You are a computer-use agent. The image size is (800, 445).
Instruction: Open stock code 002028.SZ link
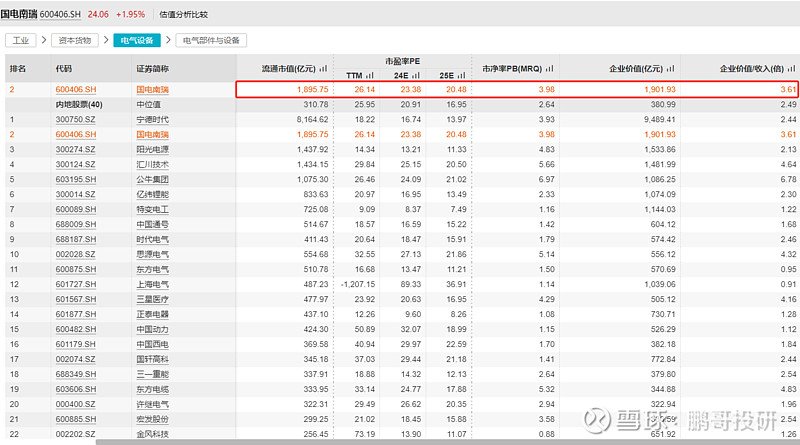pos(76,254)
